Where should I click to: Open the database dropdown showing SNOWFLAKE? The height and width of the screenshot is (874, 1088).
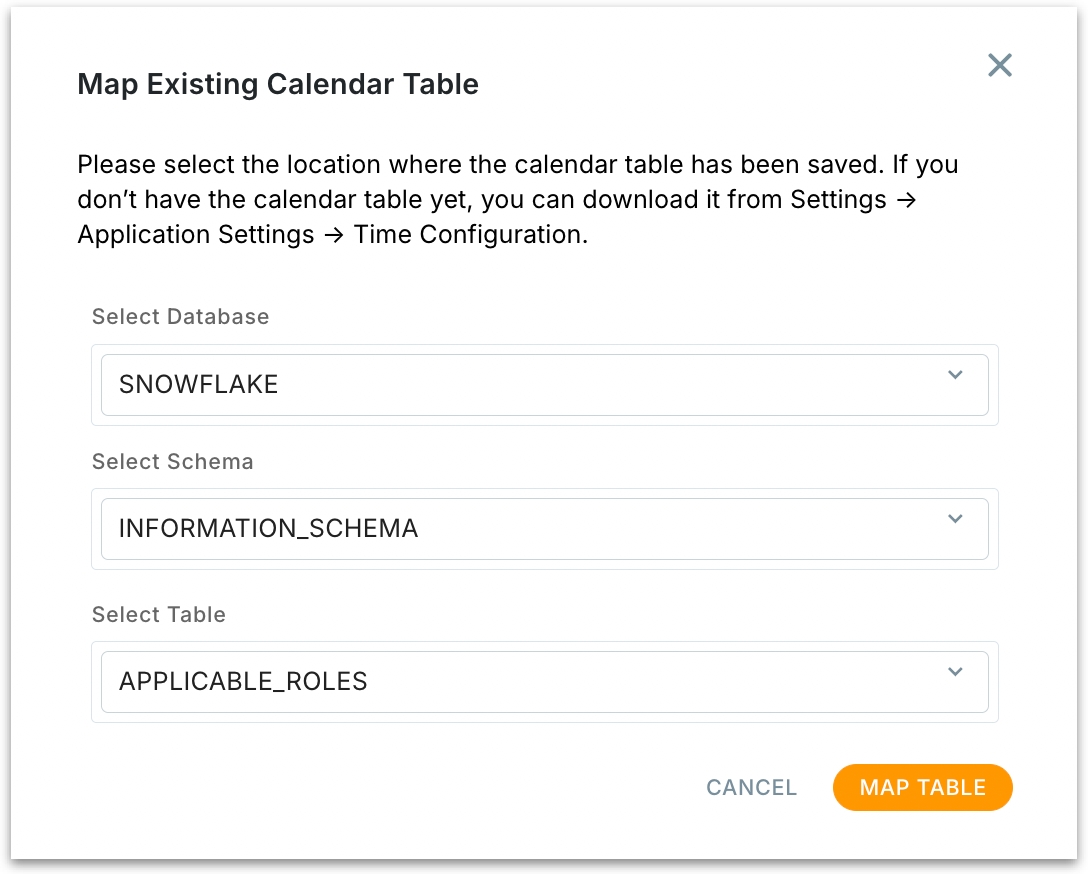pos(544,385)
